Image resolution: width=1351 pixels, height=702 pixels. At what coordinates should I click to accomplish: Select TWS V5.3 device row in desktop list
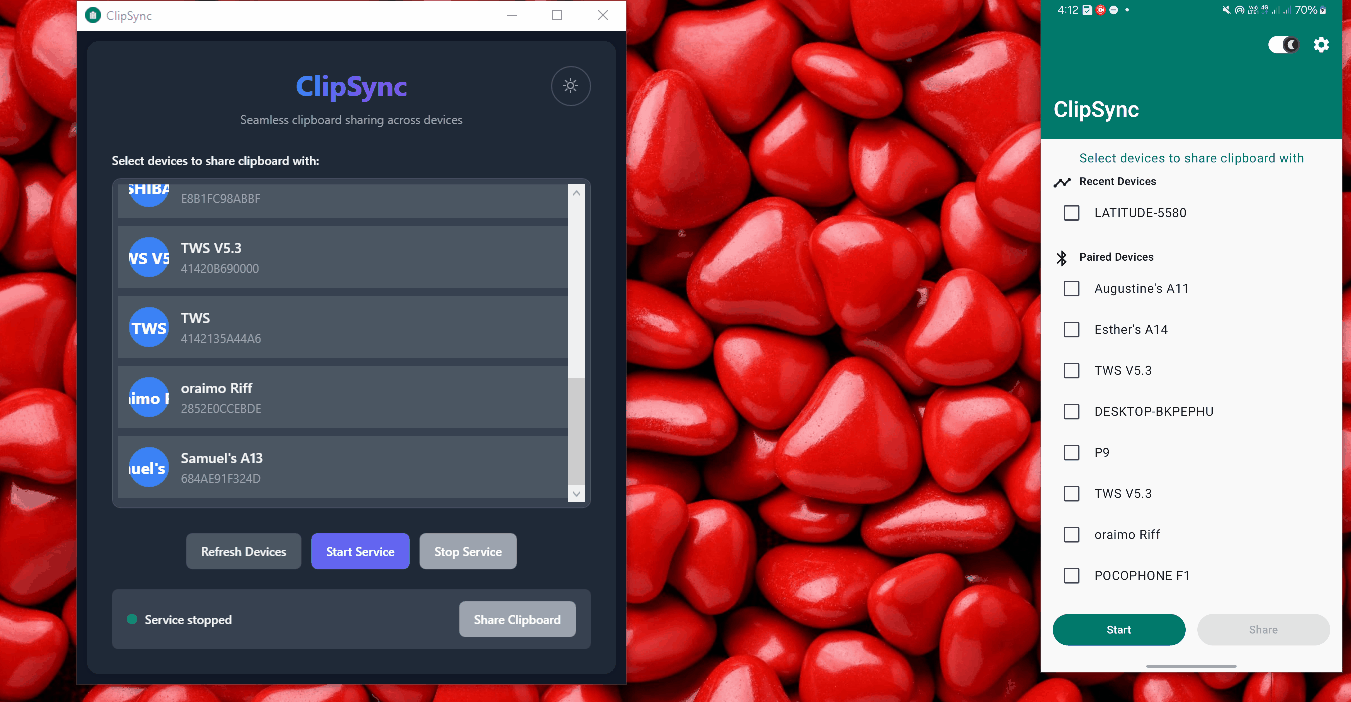coord(343,257)
